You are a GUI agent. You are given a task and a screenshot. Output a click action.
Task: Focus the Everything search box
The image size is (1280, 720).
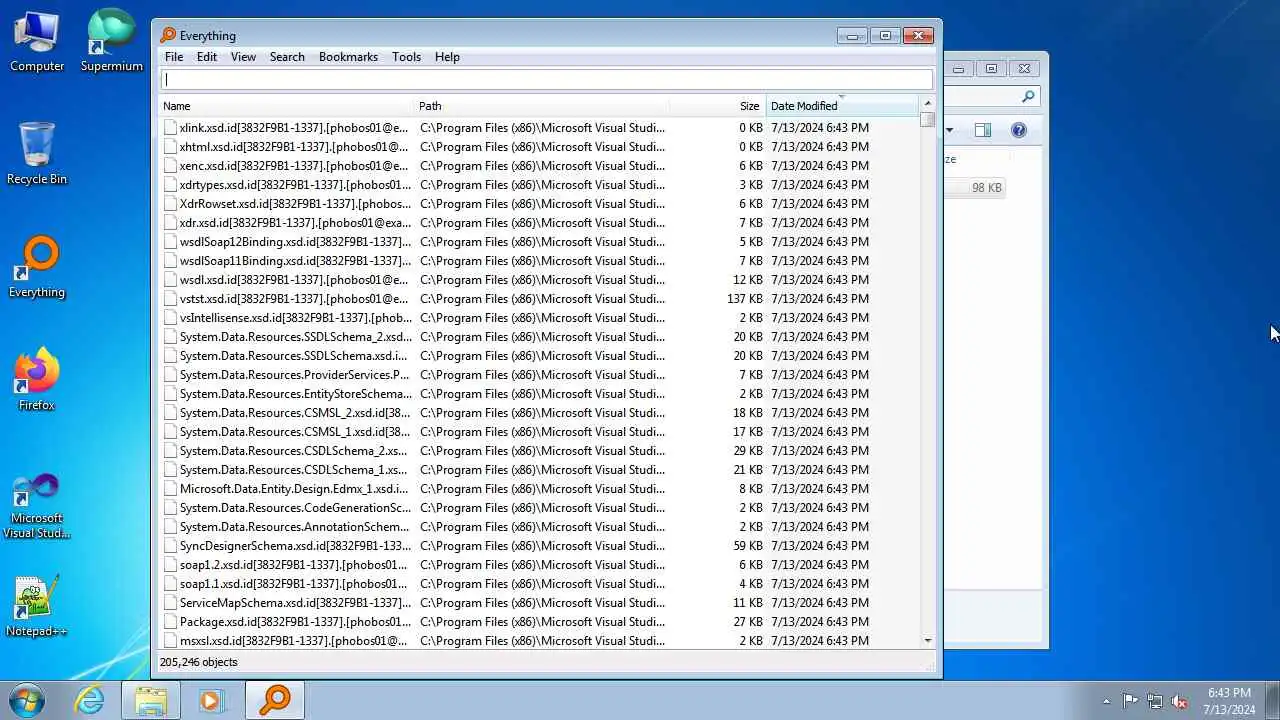(547, 80)
